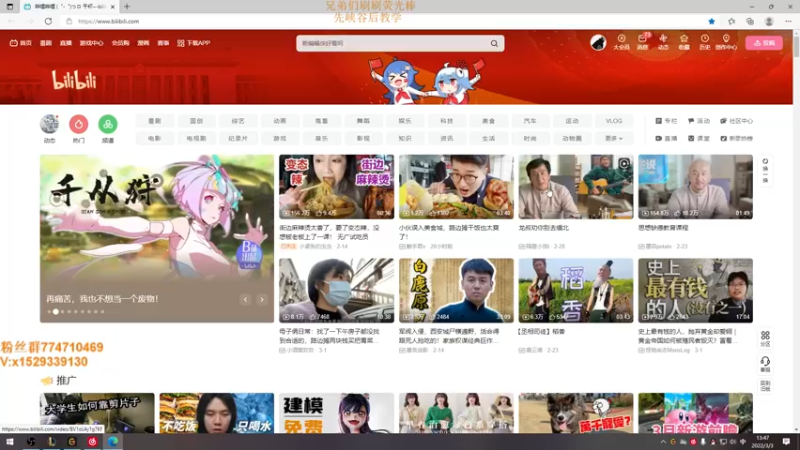
Task: Open 动态 feed icon in top-right header
Action: (x=663, y=42)
